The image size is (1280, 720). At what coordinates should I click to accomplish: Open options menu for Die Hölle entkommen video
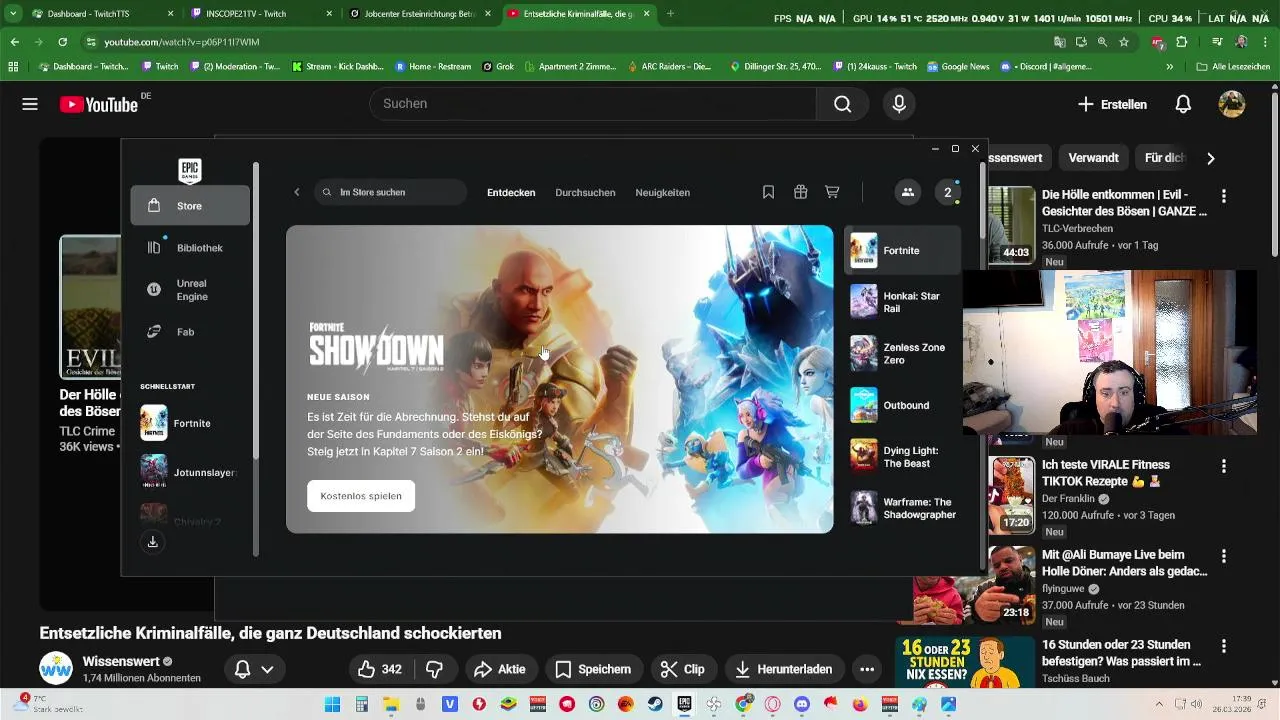(1223, 196)
